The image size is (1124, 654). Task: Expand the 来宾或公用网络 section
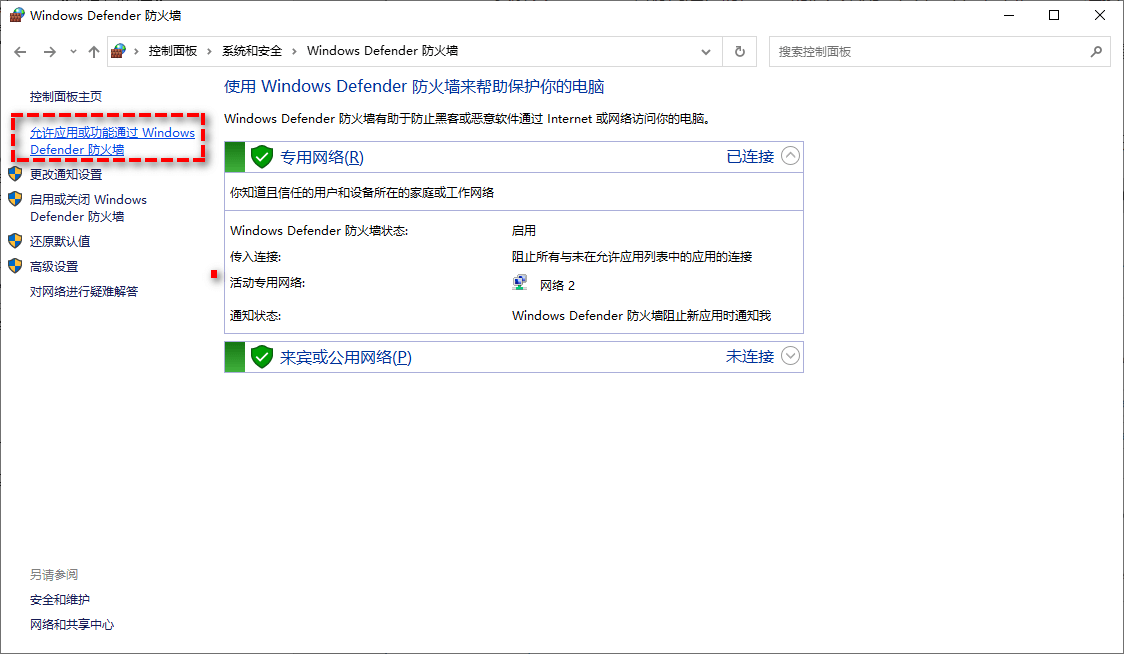[791, 356]
